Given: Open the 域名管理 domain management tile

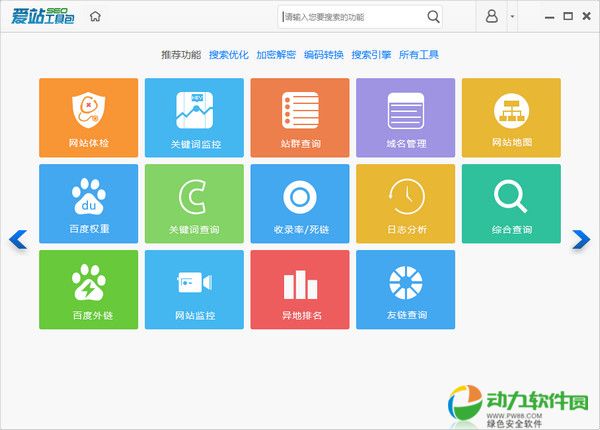Looking at the screenshot, I should [x=405, y=117].
